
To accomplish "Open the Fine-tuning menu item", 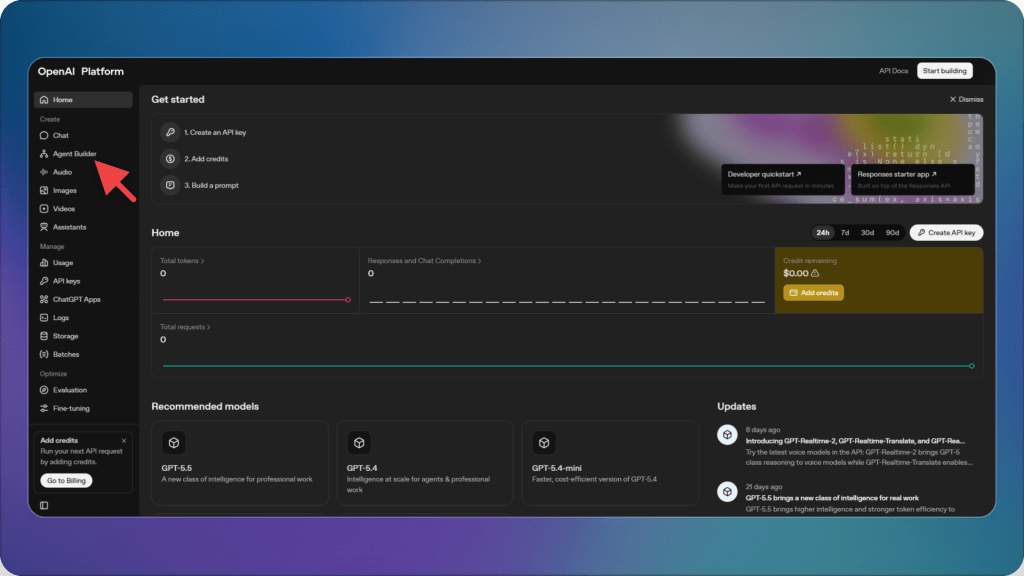I will tap(83, 408).
